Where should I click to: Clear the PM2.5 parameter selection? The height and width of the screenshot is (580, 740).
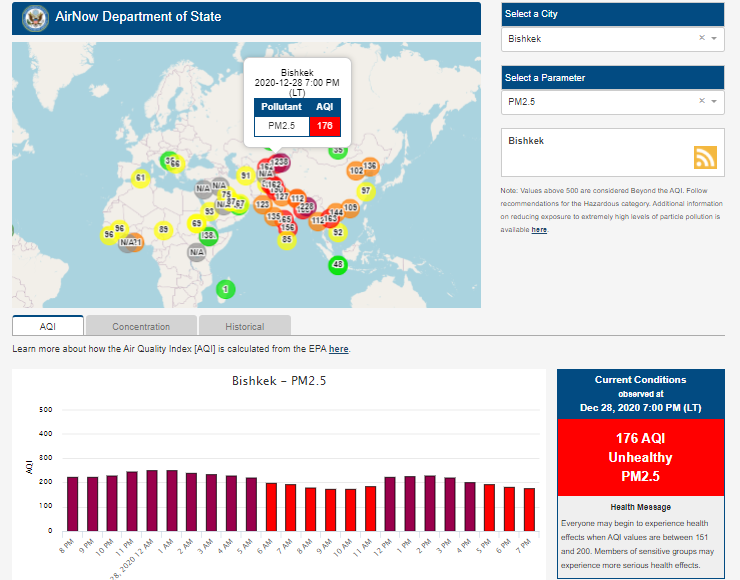click(701, 101)
